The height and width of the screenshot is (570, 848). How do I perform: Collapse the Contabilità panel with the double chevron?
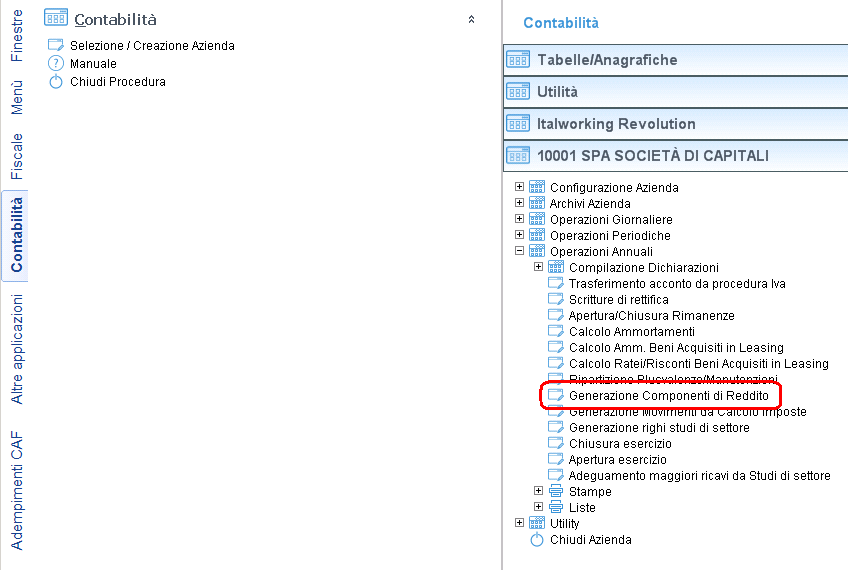(471, 19)
